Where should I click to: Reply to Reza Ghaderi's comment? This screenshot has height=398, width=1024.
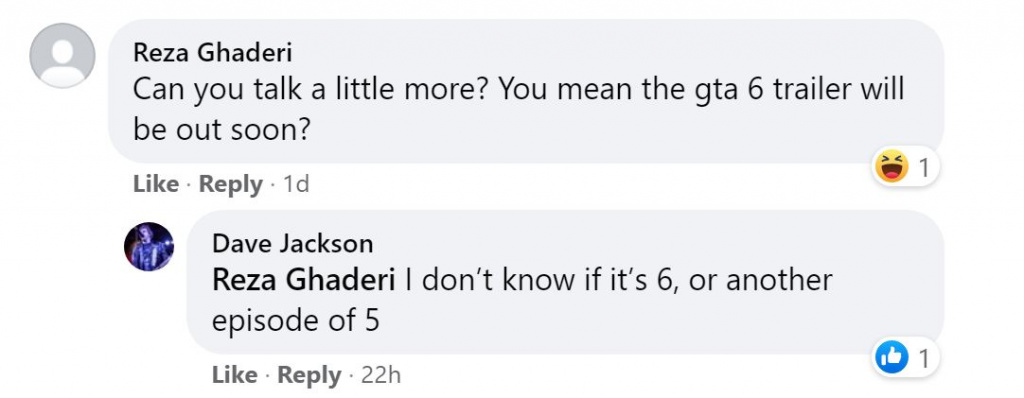point(231,184)
